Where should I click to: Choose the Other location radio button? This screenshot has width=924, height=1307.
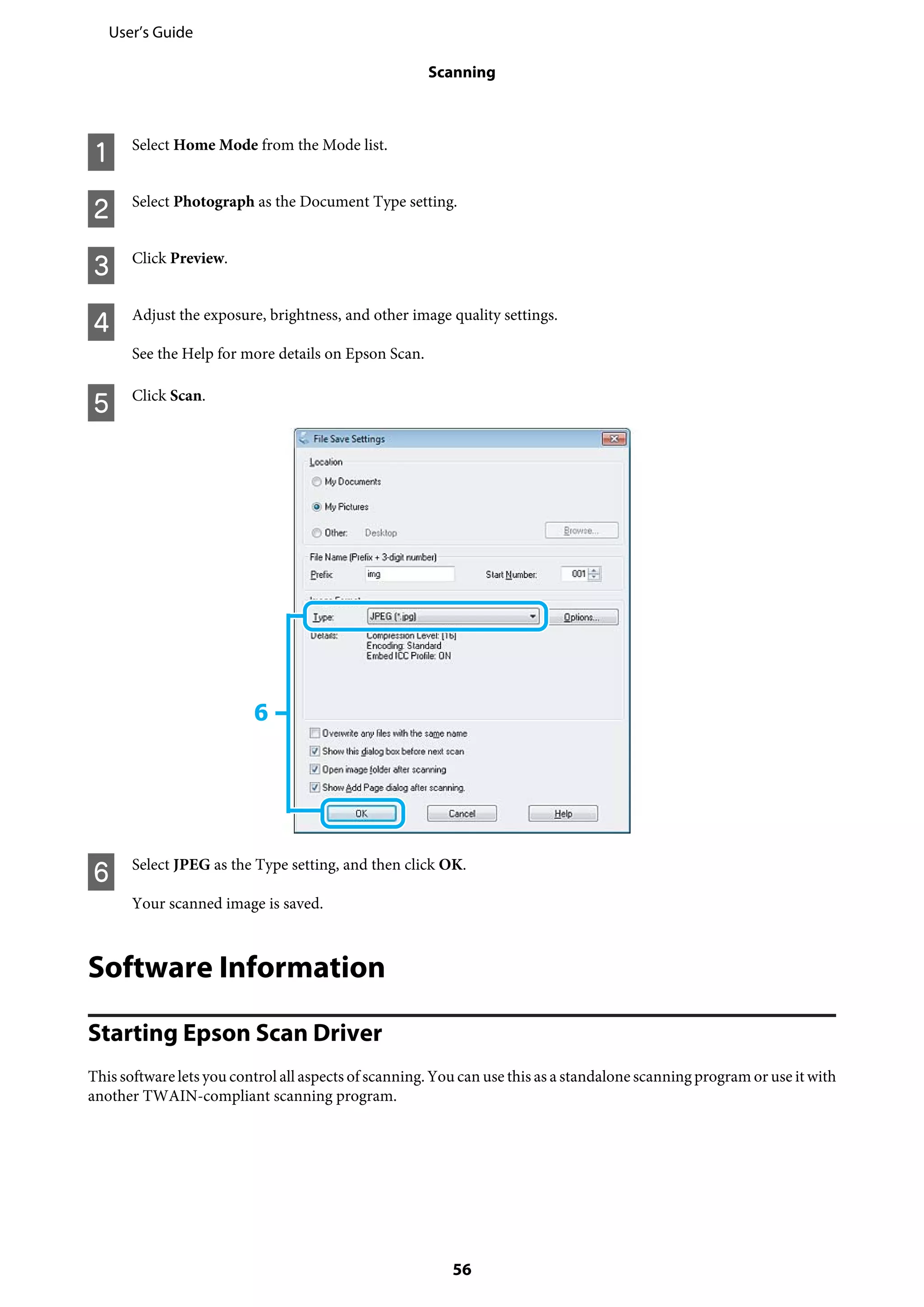click(x=317, y=533)
